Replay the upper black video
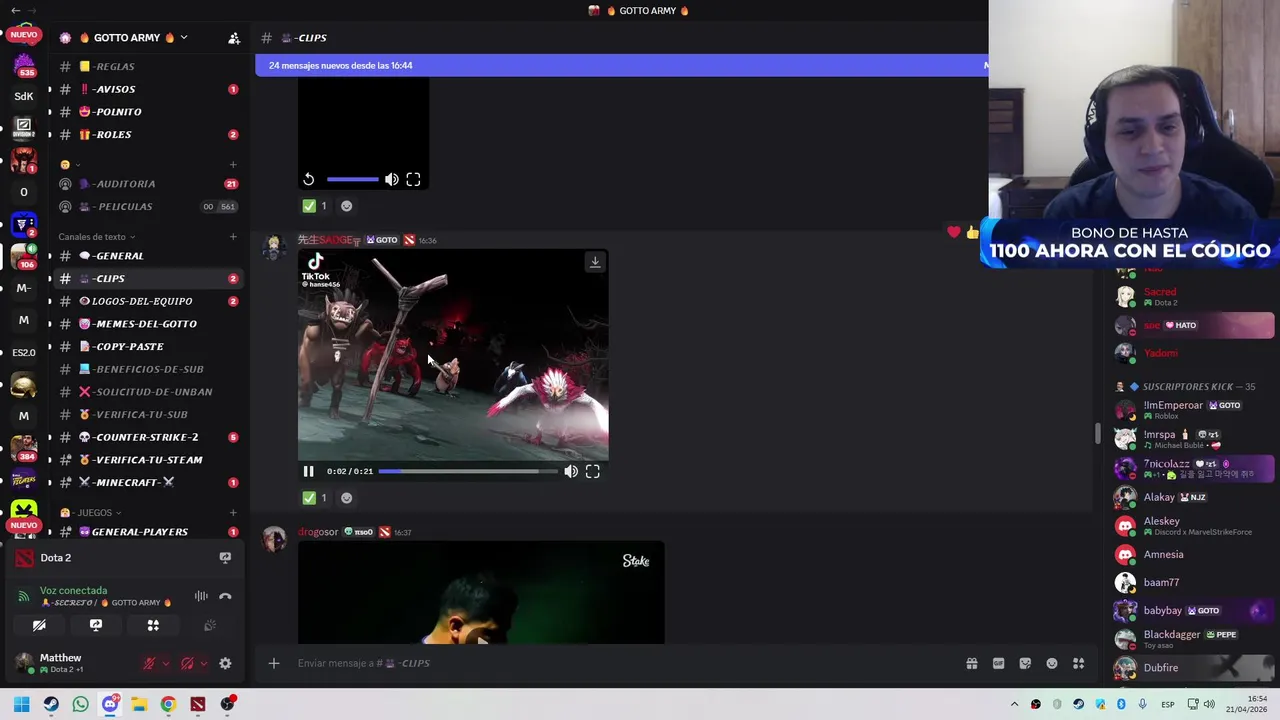Image resolution: width=1280 pixels, height=720 pixels. 309,179
